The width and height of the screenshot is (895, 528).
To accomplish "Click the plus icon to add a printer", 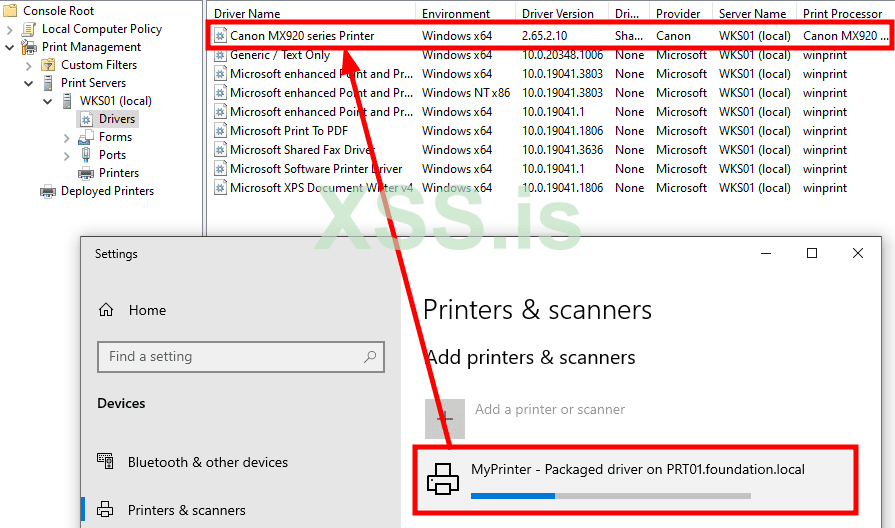I will coord(445,418).
